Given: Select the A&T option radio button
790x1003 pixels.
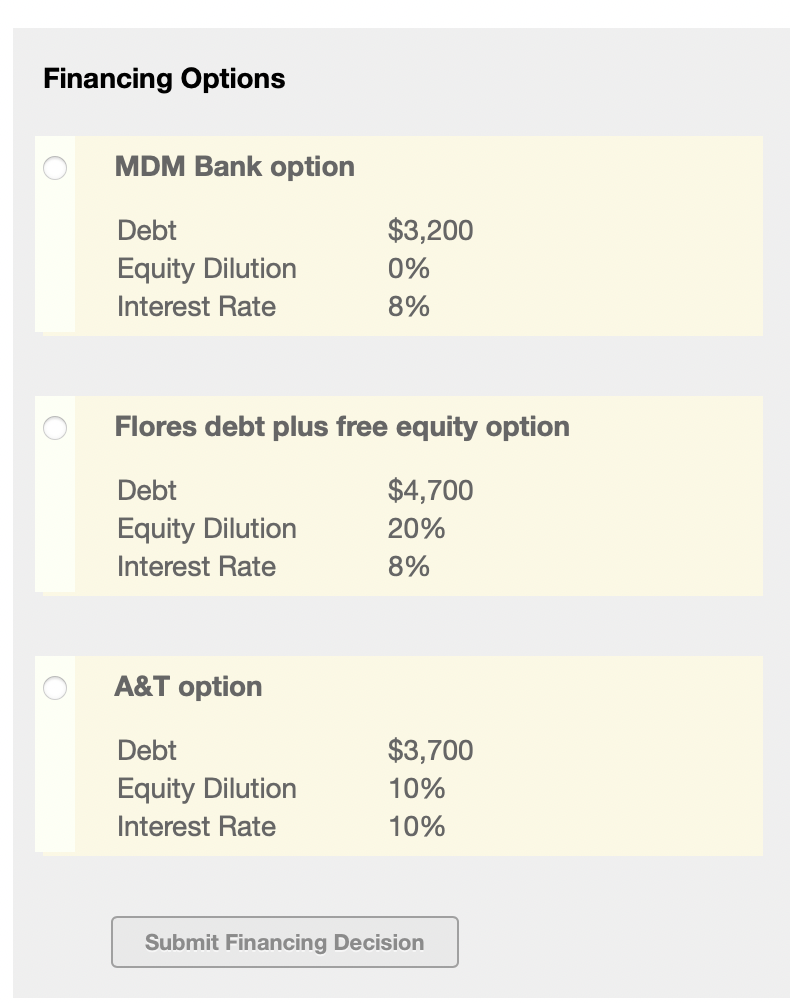Looking at the screenshot, I should (55, 688).
